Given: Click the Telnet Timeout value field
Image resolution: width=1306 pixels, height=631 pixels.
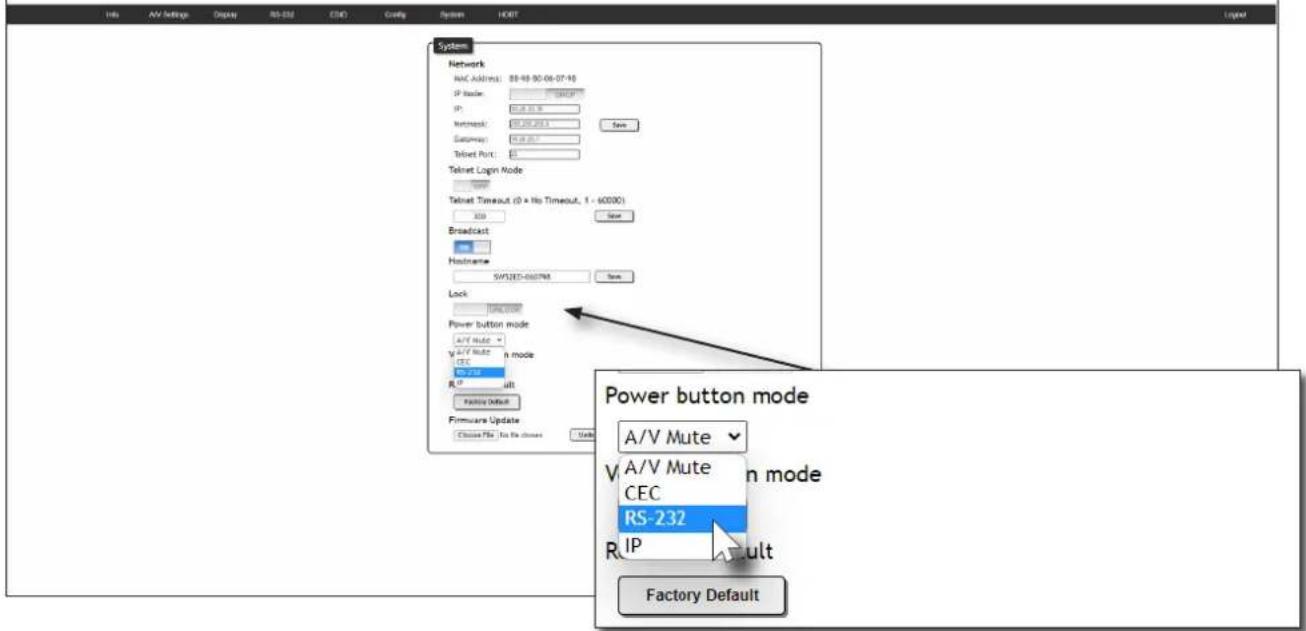Looking at the screenshot, I should (x=479, y=215).
